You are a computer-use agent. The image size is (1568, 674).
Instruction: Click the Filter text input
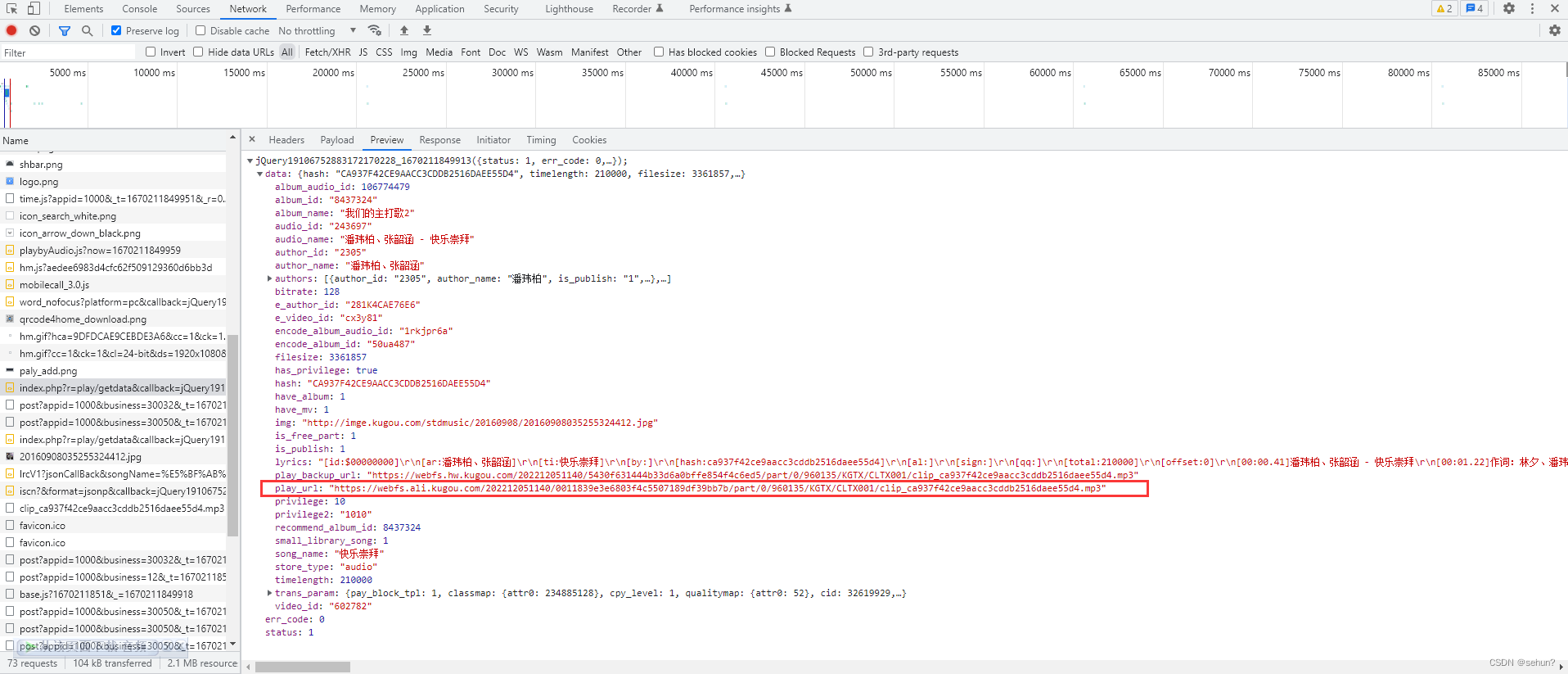69,52
